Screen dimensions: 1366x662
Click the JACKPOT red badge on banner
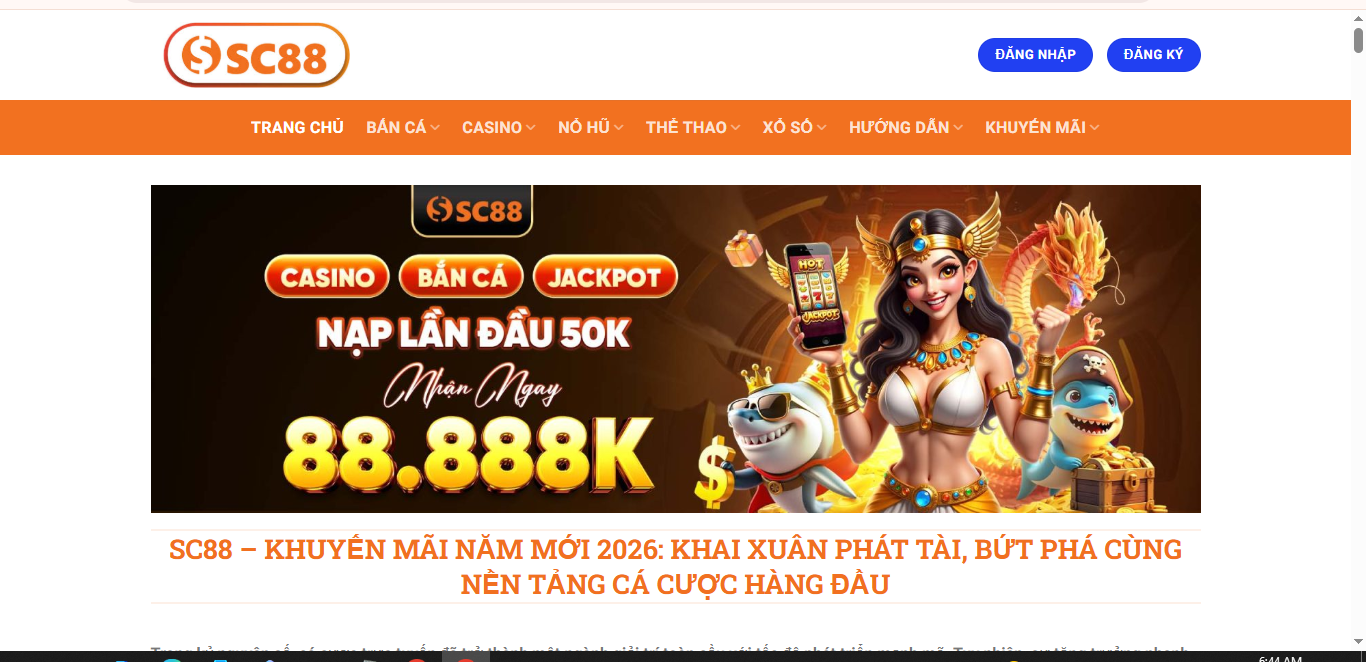pos(605,277)
